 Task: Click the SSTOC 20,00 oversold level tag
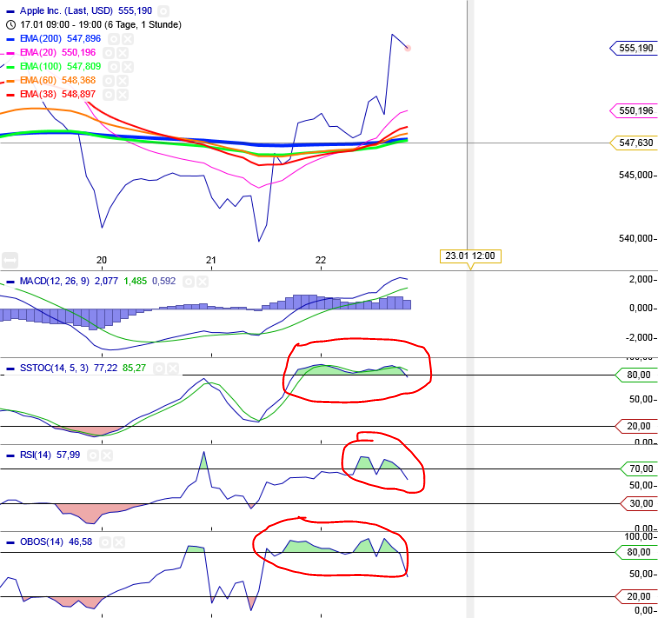pos(636,427)
